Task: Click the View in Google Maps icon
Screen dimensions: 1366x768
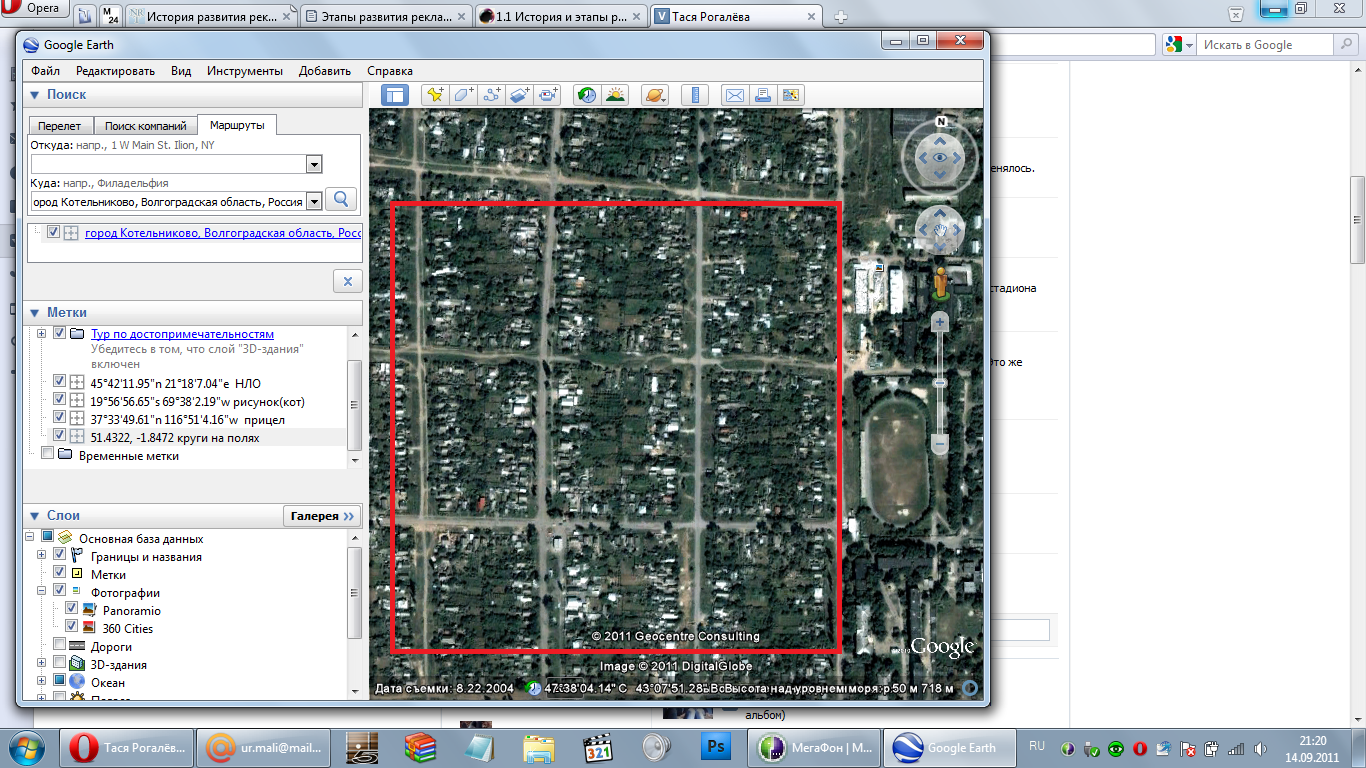Action: [790, 95]
